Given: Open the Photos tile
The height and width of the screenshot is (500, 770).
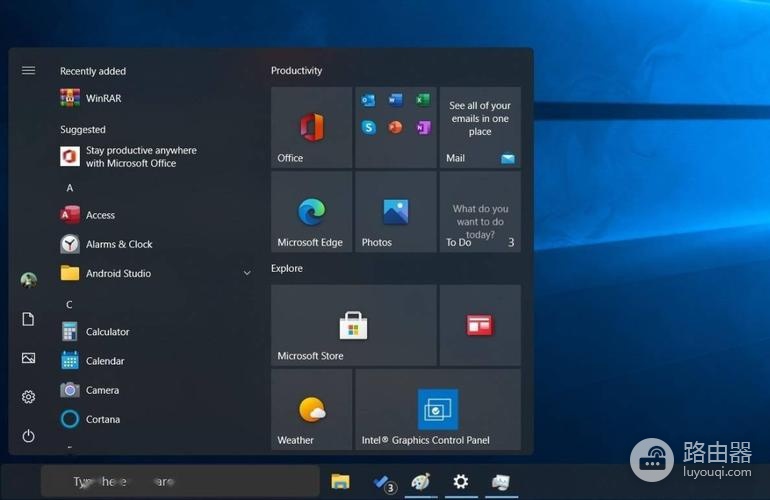Looking at the screenshot, I should click(x=396, y=212).
